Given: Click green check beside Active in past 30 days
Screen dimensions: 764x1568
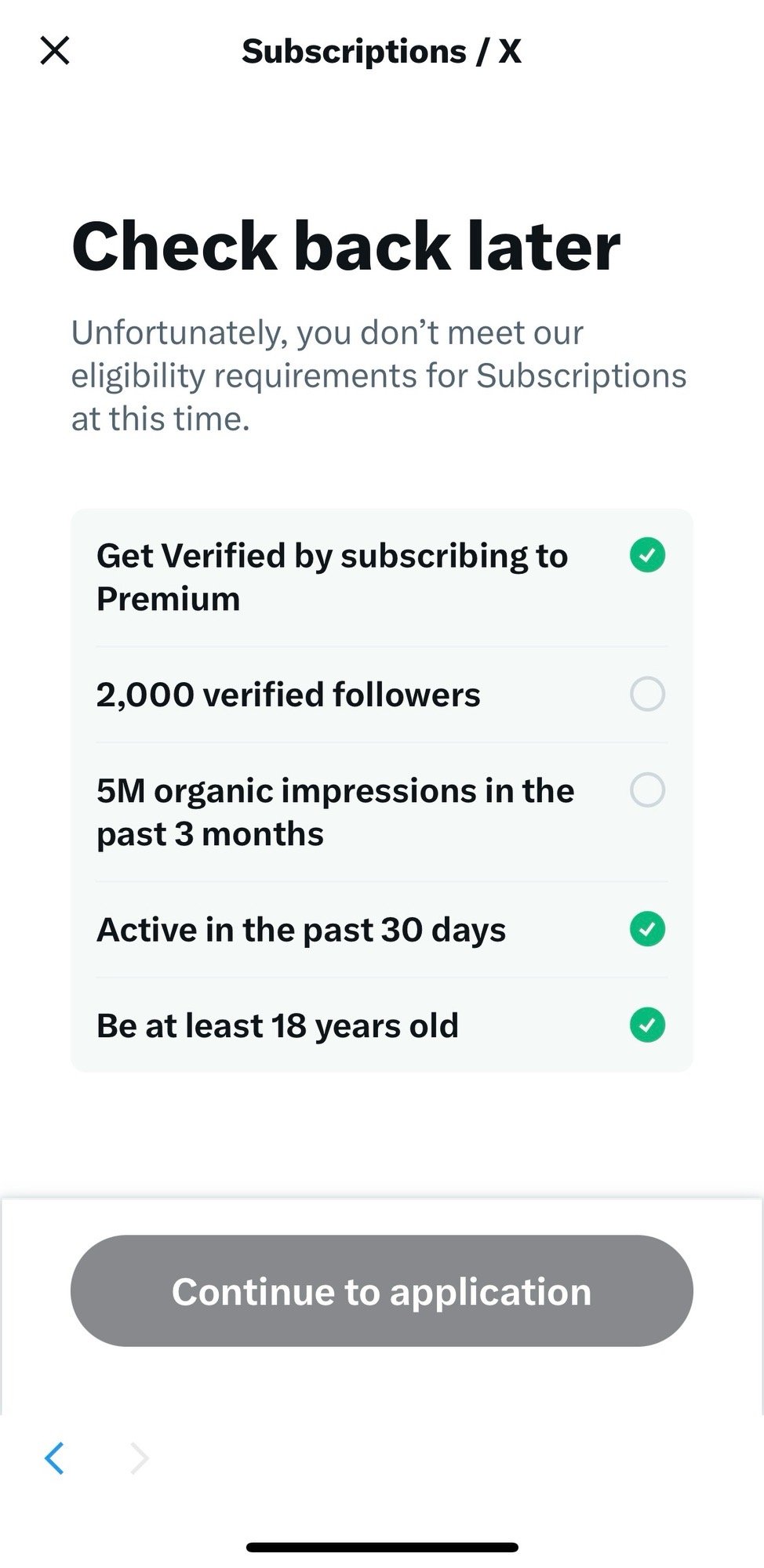Looking at the screenshot, I should 647,929.
